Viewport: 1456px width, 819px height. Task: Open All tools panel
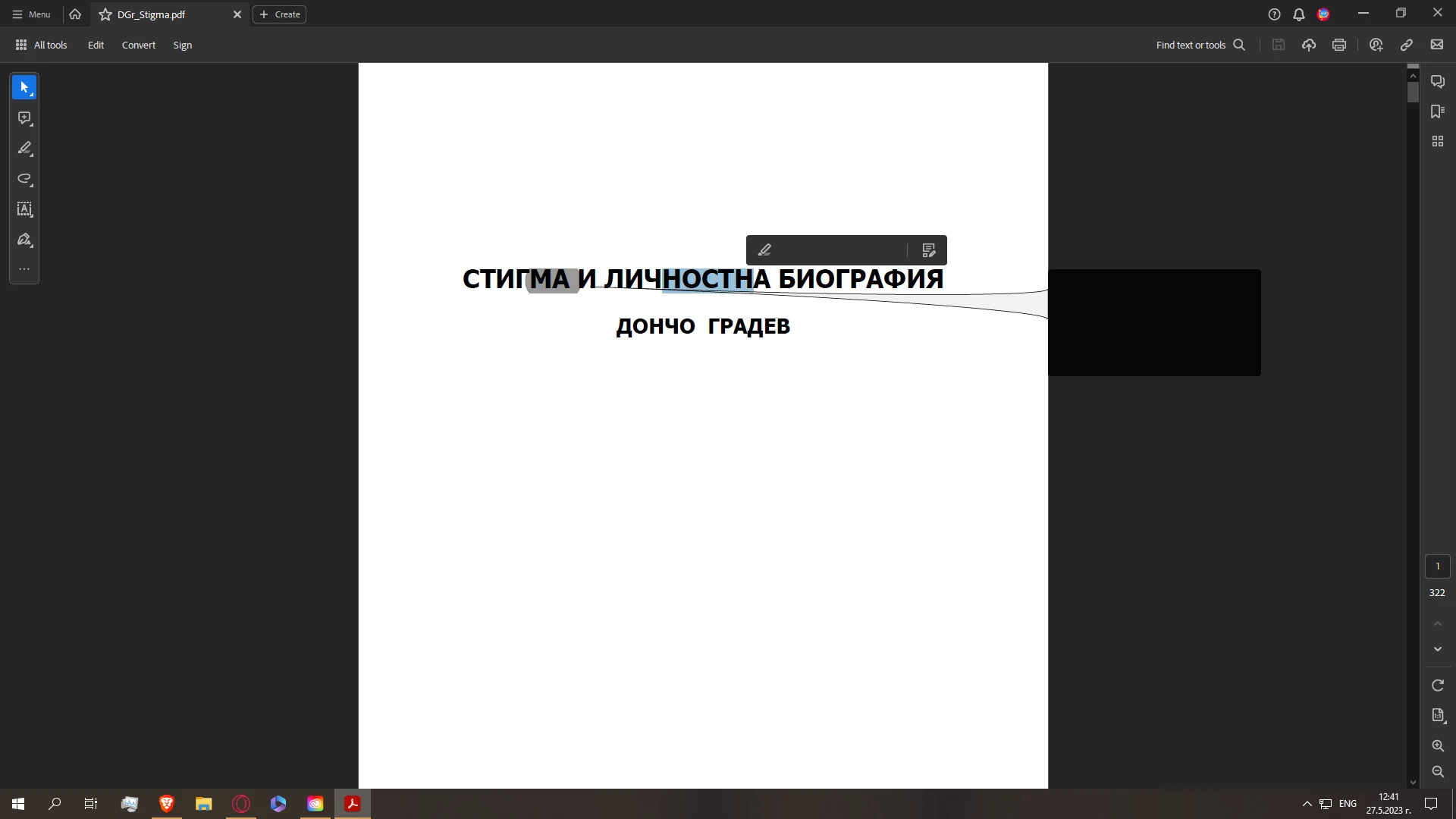[x=42, y=45]
